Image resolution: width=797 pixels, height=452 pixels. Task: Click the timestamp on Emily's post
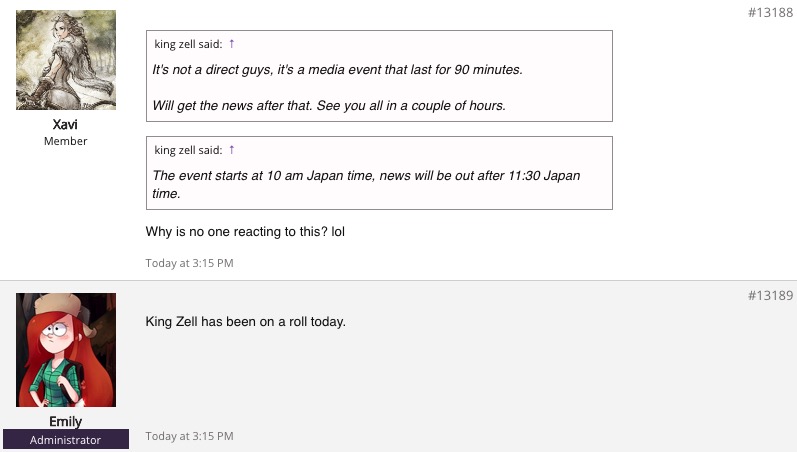(x=189, y=436)
